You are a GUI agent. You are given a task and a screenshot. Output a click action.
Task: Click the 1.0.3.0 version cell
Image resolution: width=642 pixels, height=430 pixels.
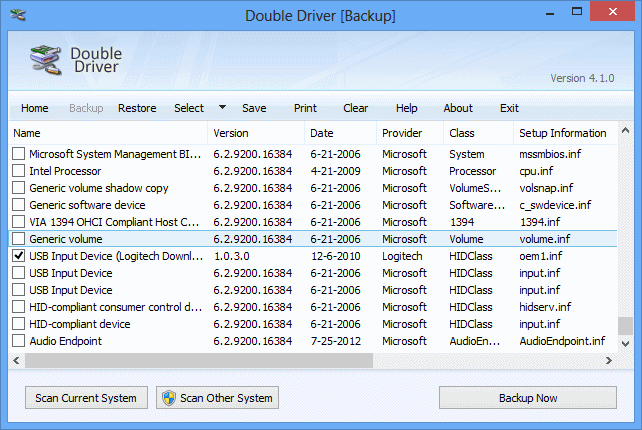[x=232, y=256]
